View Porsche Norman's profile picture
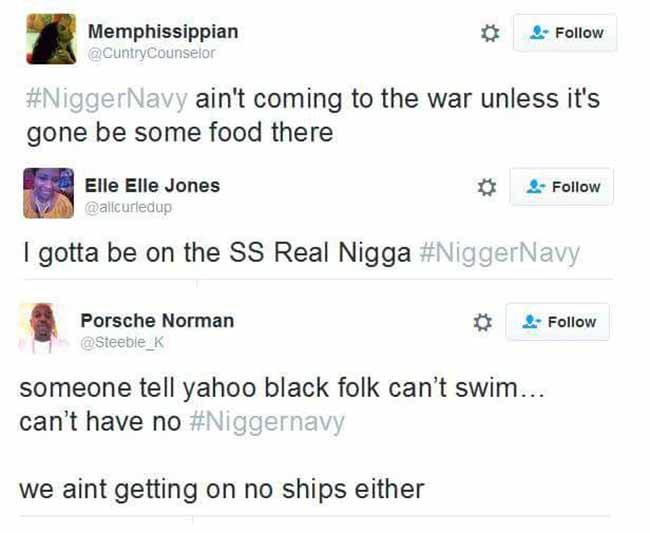Viewport: 650px width, 533px height. pyautogui.click(x=43, y=328)
